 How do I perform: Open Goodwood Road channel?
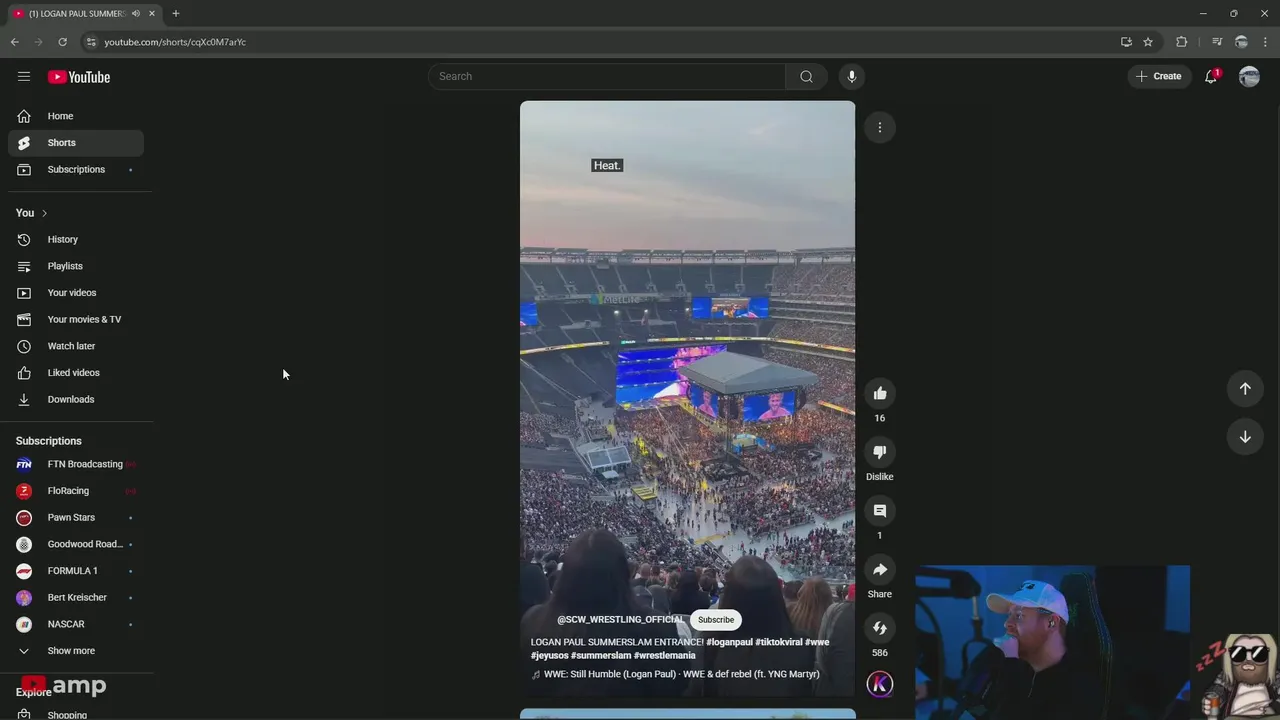76,544
